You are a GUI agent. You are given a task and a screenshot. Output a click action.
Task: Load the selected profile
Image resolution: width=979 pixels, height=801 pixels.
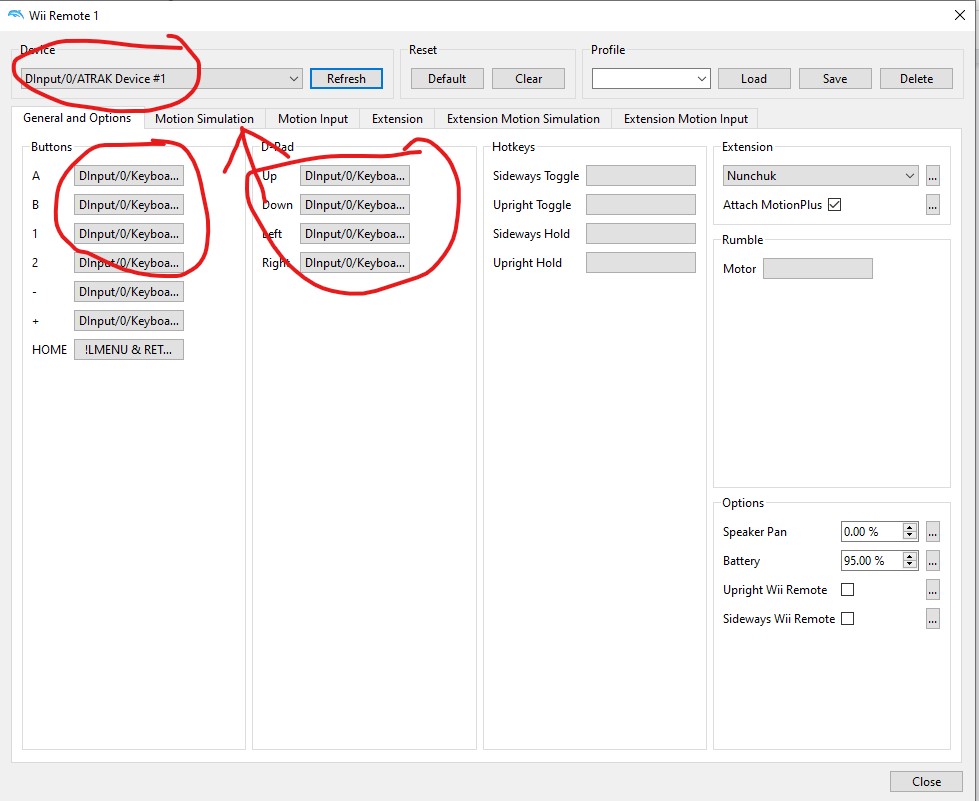(x=754, y=79)
